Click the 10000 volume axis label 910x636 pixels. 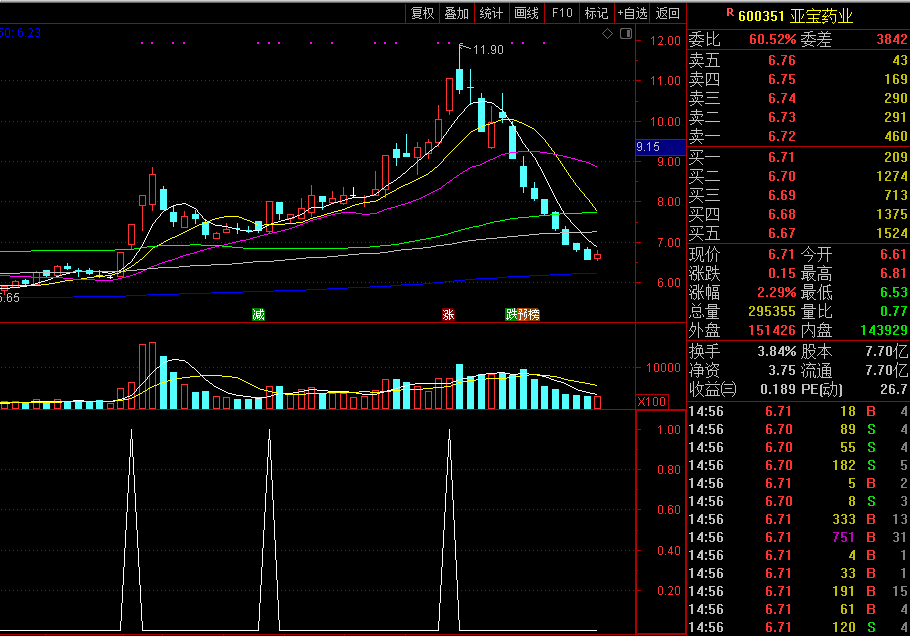[x=663, y=368]
